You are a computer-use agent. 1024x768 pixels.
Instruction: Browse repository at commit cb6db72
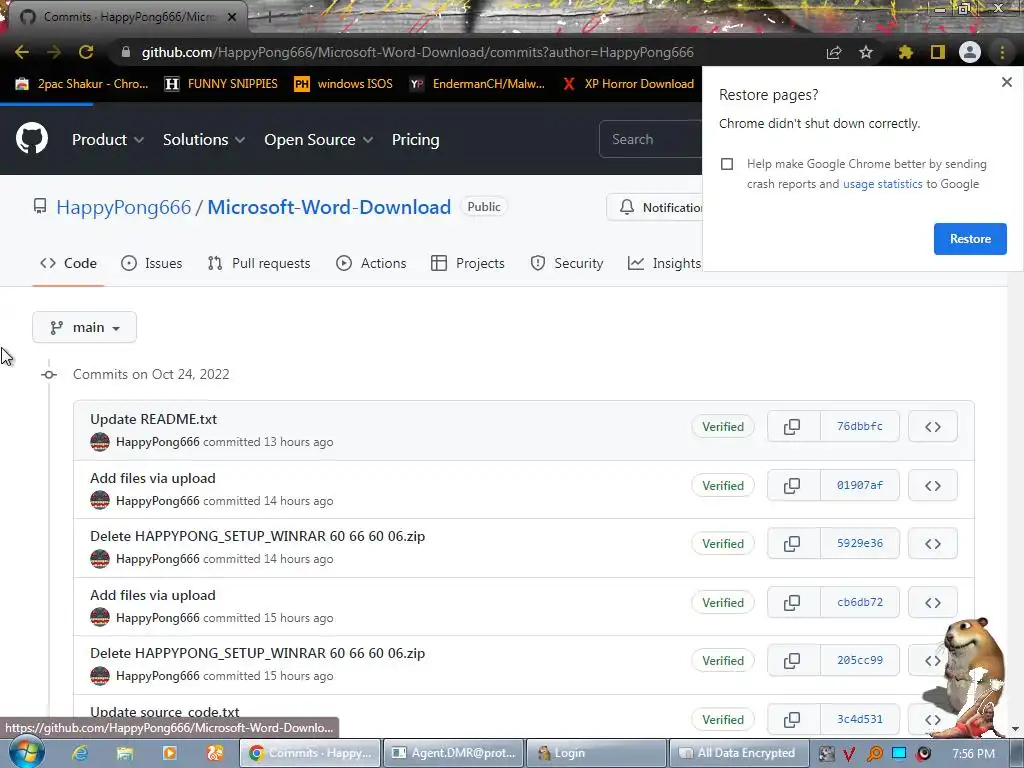(933, 602)
